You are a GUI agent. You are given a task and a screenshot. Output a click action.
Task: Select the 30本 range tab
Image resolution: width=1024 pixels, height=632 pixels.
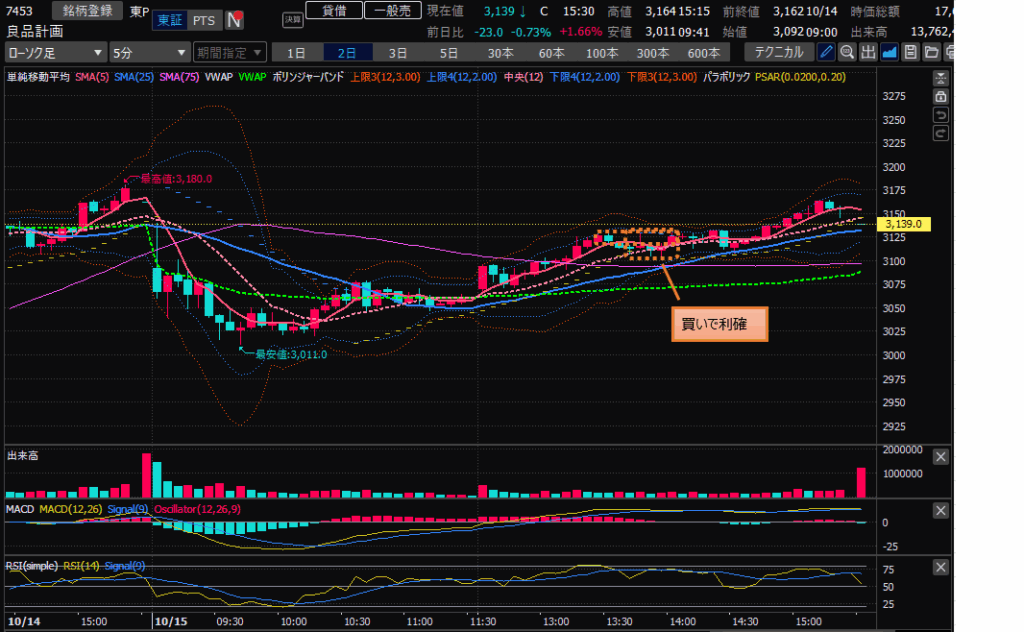click(501, 52)
